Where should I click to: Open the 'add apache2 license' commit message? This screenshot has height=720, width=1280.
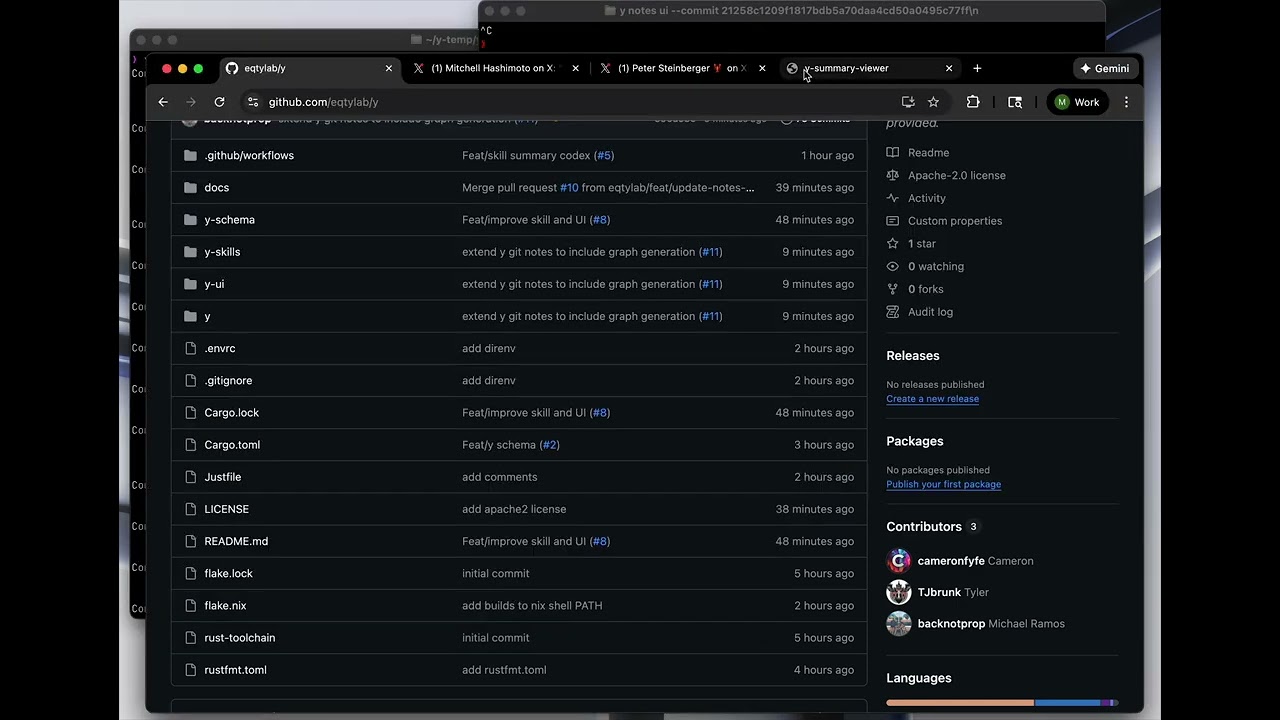tap(514, 509)
